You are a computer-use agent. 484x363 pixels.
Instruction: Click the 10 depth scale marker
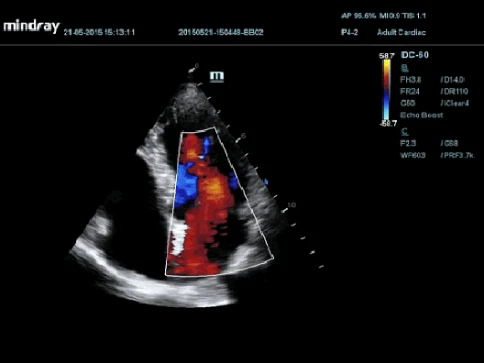(292, 205)
